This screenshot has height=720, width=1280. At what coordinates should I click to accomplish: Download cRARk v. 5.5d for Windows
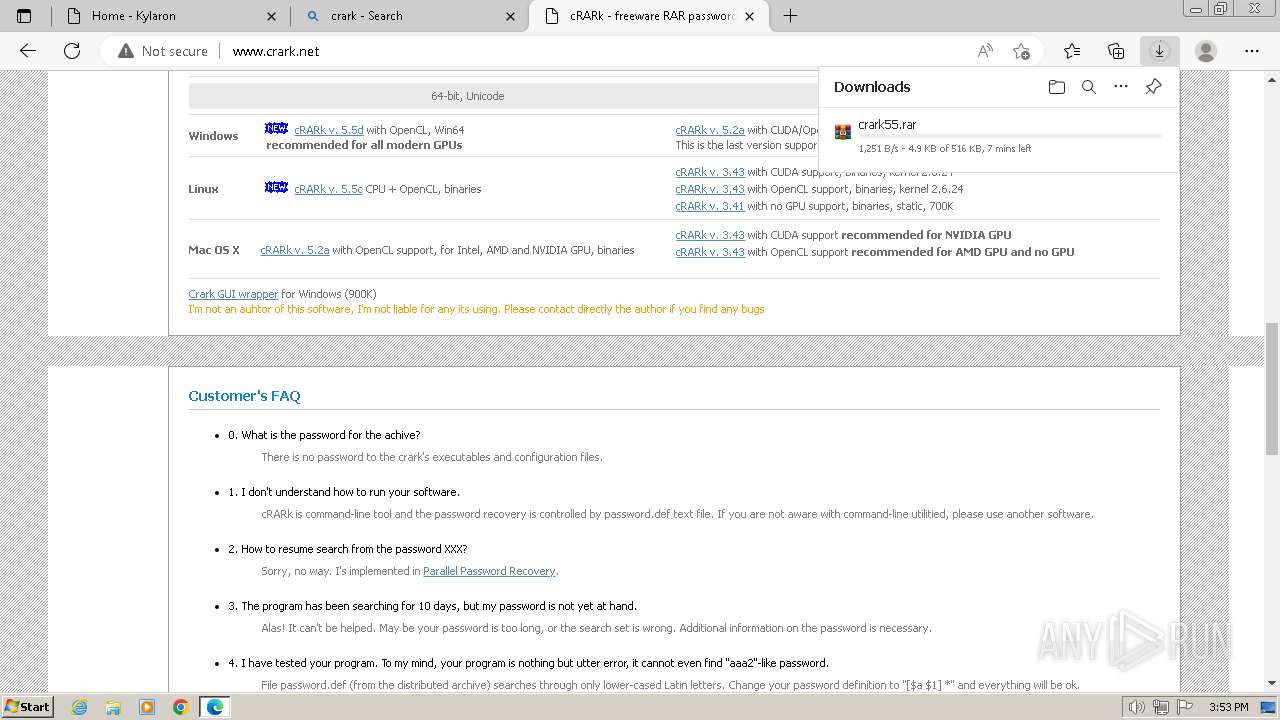[x=328, y=130]
